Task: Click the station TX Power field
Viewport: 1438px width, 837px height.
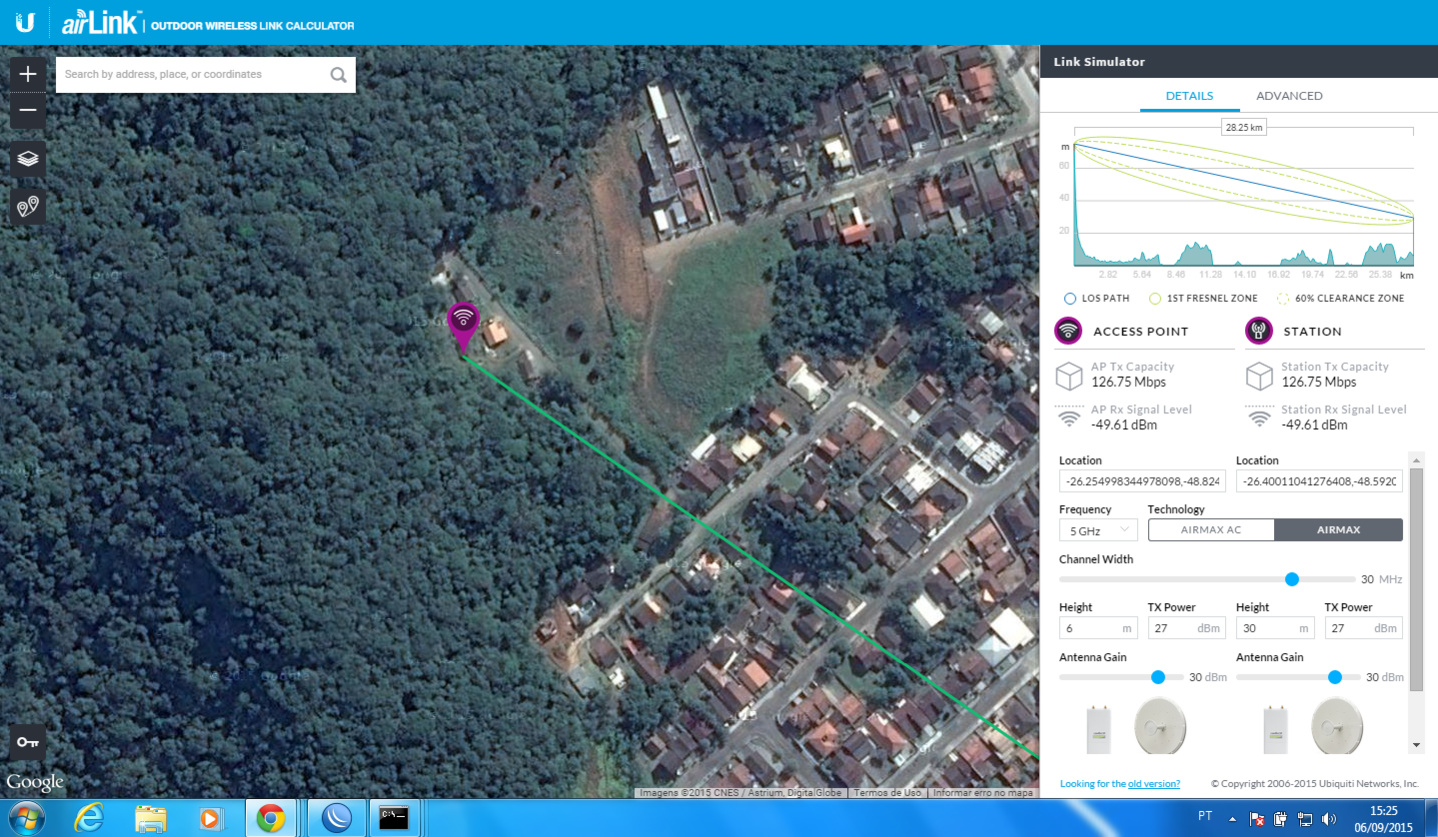Action: 1364,628
